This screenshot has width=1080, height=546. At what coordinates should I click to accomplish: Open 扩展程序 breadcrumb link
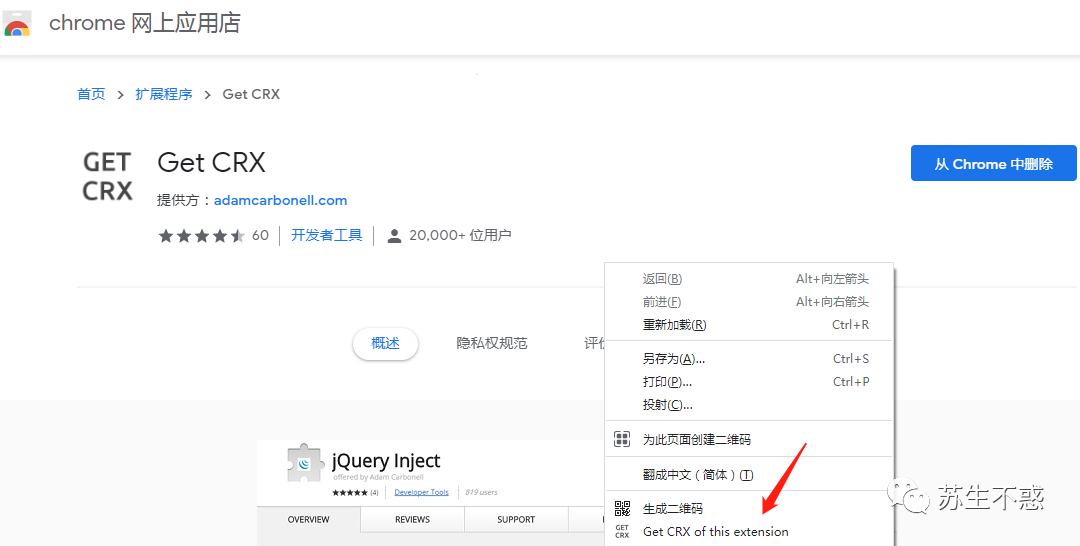click(164, 94)
